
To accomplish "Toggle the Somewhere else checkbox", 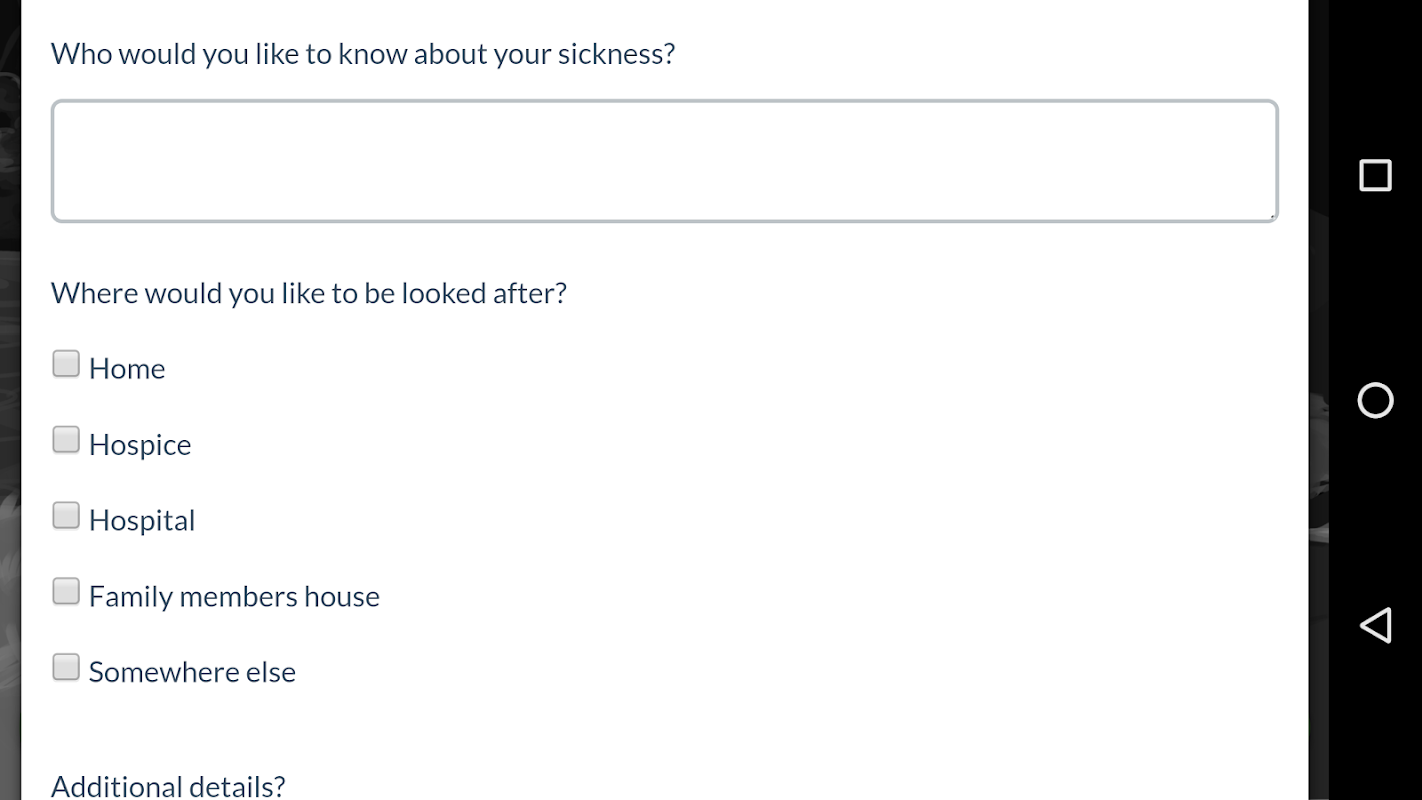I will [66, 667].
